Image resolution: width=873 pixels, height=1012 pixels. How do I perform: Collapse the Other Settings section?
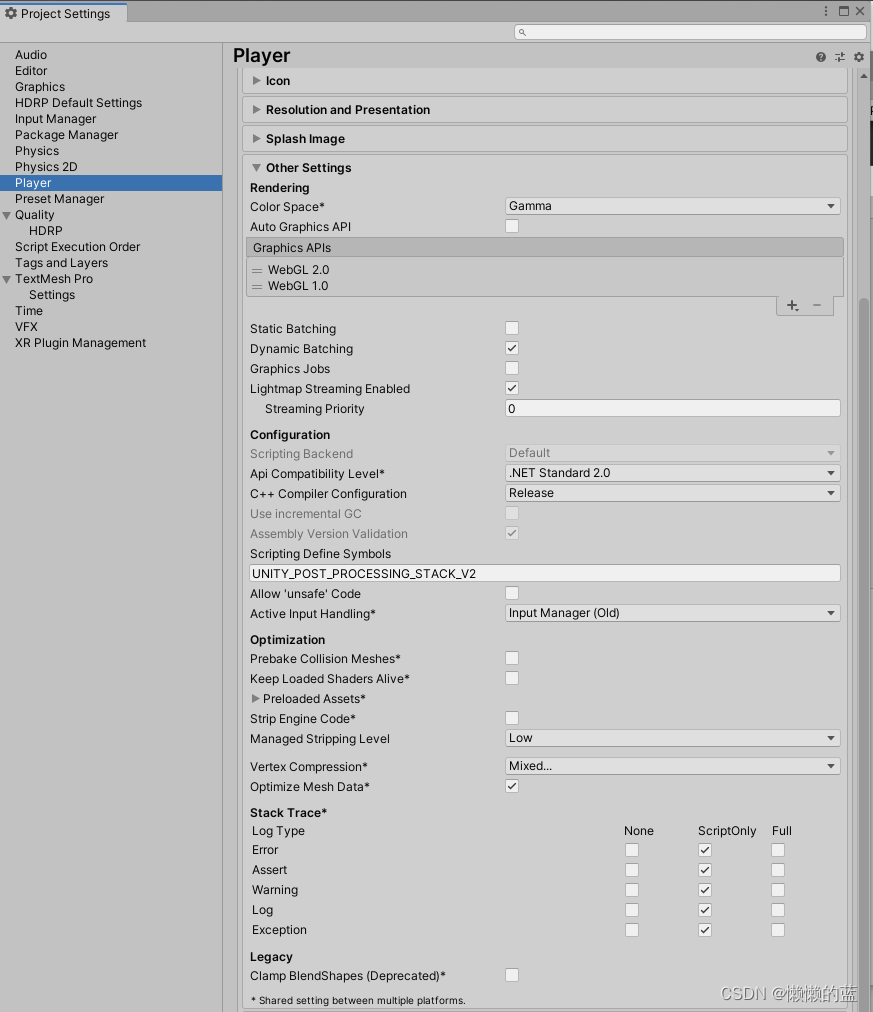click(x=258, y=168)
